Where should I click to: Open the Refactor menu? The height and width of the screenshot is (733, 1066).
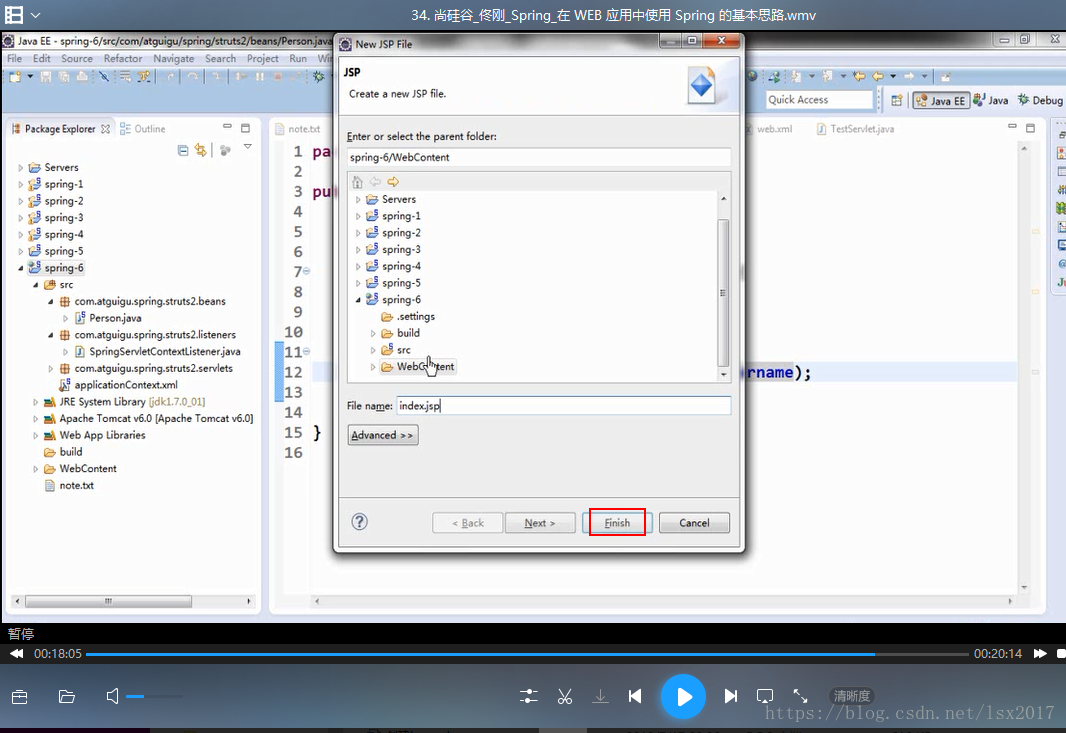123,58
